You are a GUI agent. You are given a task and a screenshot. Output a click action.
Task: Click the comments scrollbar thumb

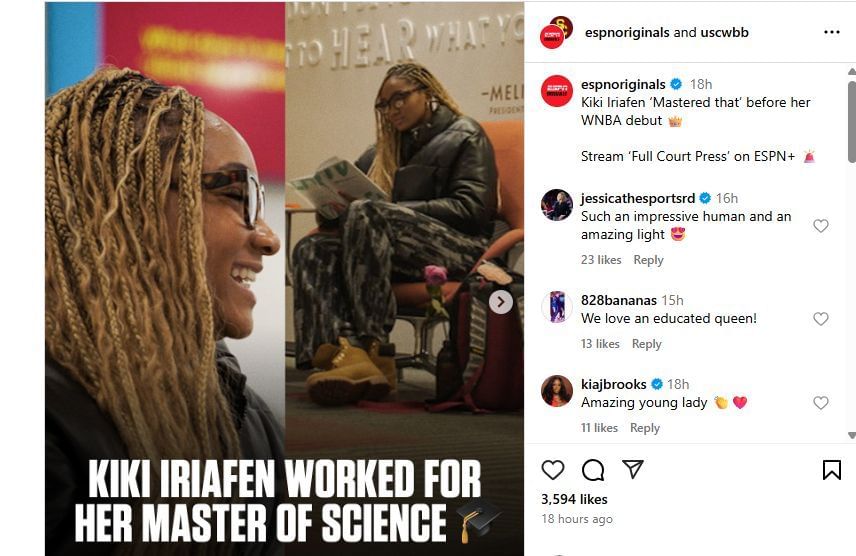[852, 122]
